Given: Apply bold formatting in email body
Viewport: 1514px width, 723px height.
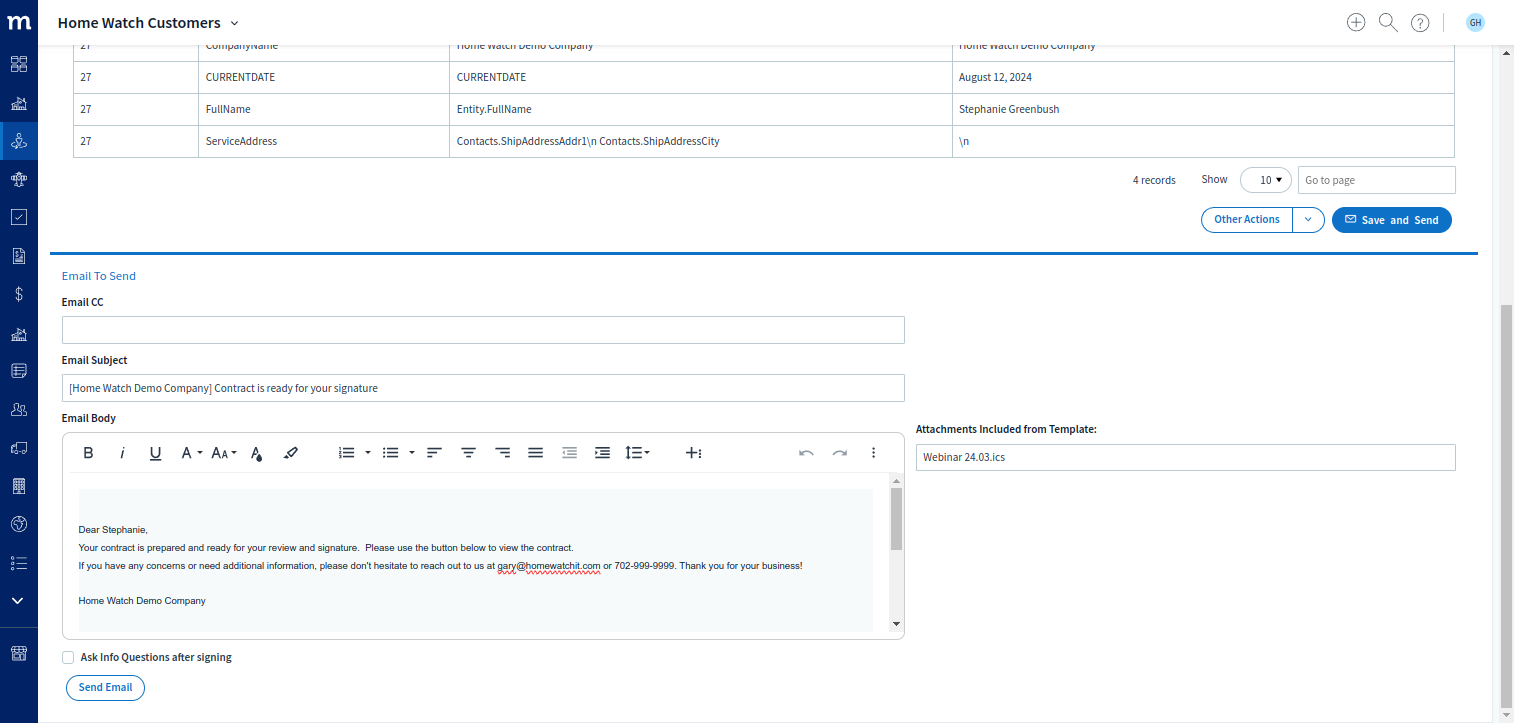Looking at the screenshot, I should tap(88, 453).
